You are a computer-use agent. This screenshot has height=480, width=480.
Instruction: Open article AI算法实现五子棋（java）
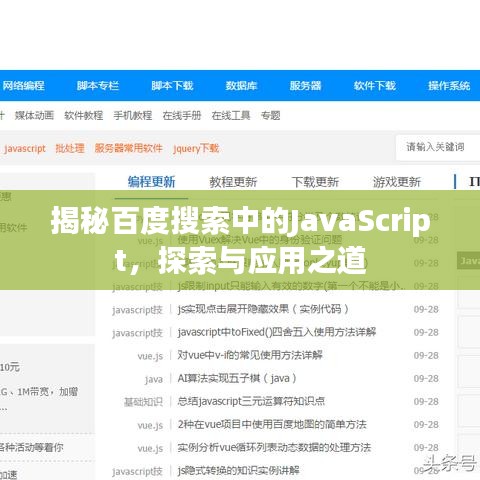(x=237, y=378)
